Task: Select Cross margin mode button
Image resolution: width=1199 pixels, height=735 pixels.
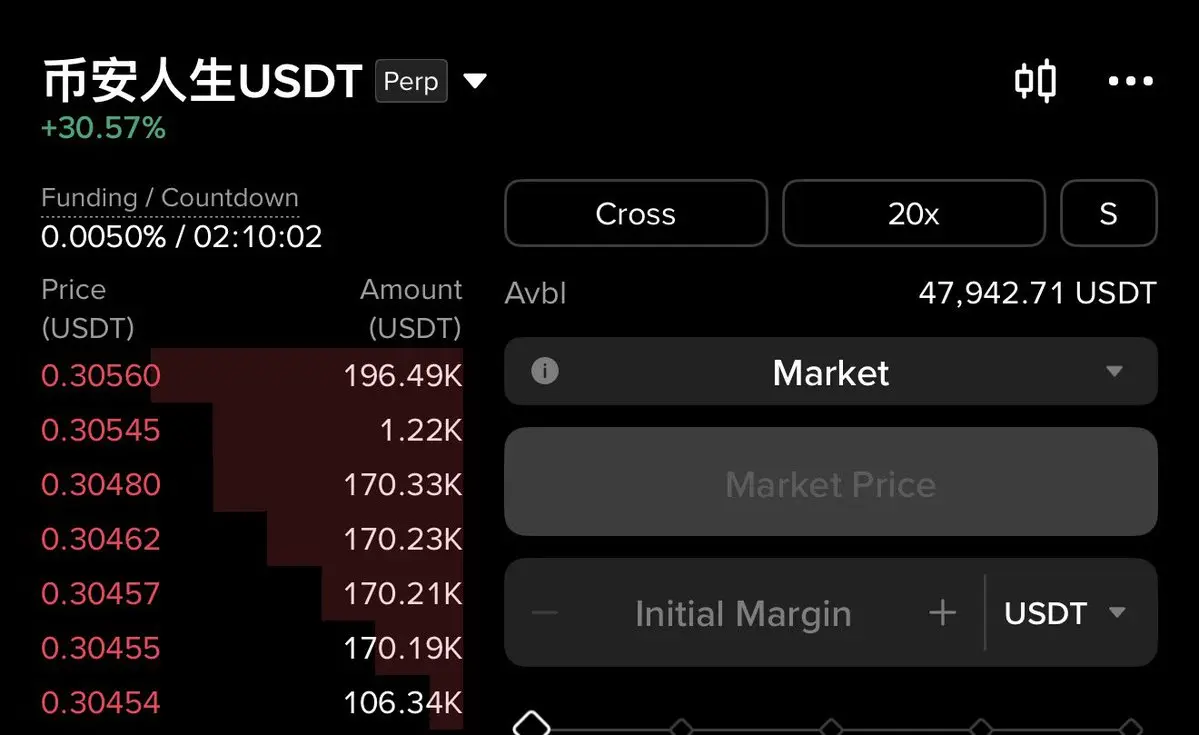Action: [x=635, y=213]
